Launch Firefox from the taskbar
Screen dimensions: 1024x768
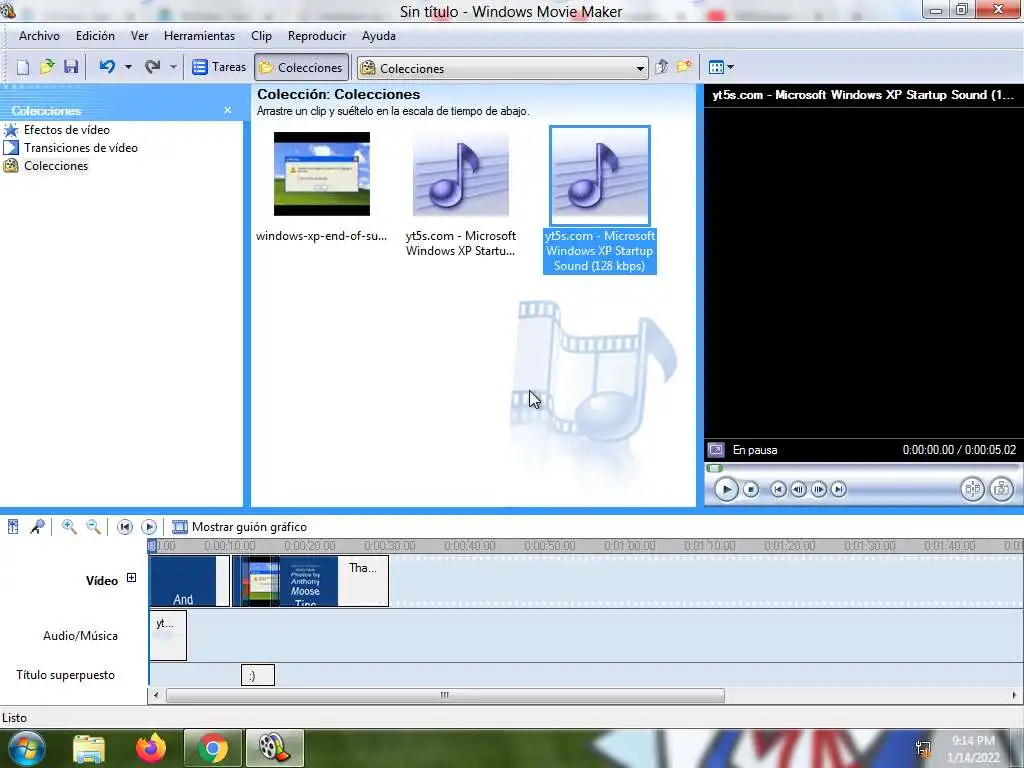point(151,748)
